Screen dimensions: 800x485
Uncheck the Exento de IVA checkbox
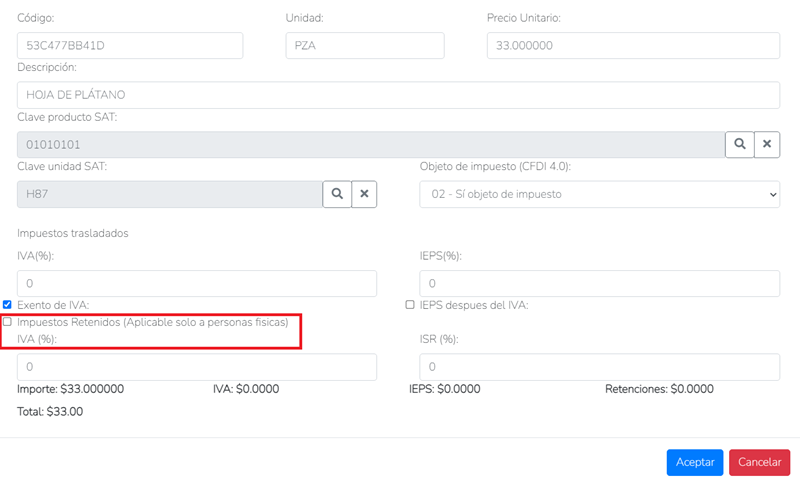7,305
